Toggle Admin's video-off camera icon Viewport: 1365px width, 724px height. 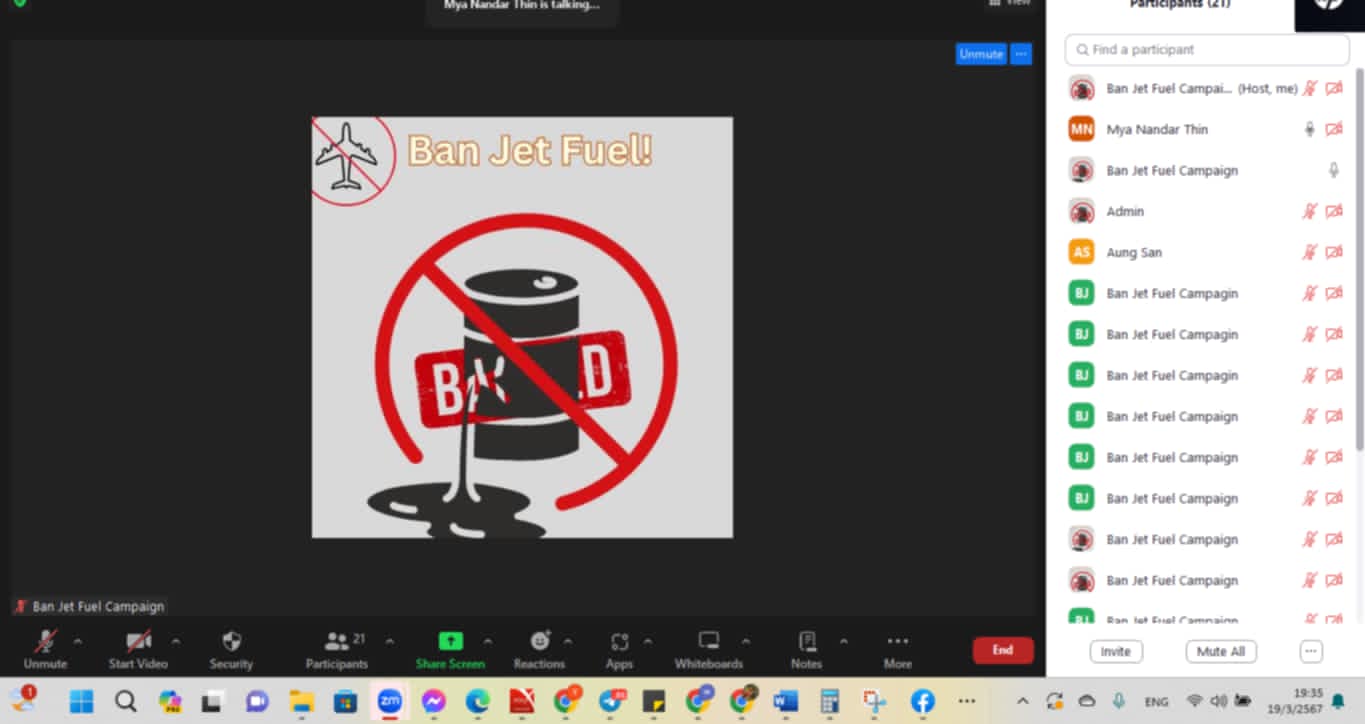pyautogui.click(x=1334, y=211)
